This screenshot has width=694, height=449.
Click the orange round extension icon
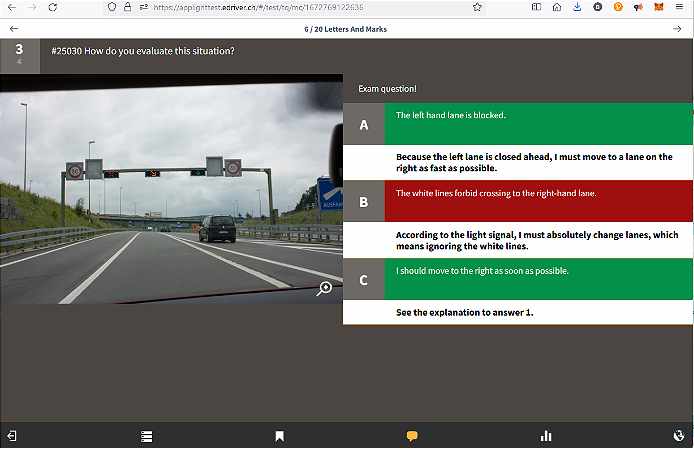click(x=618, y=7)
